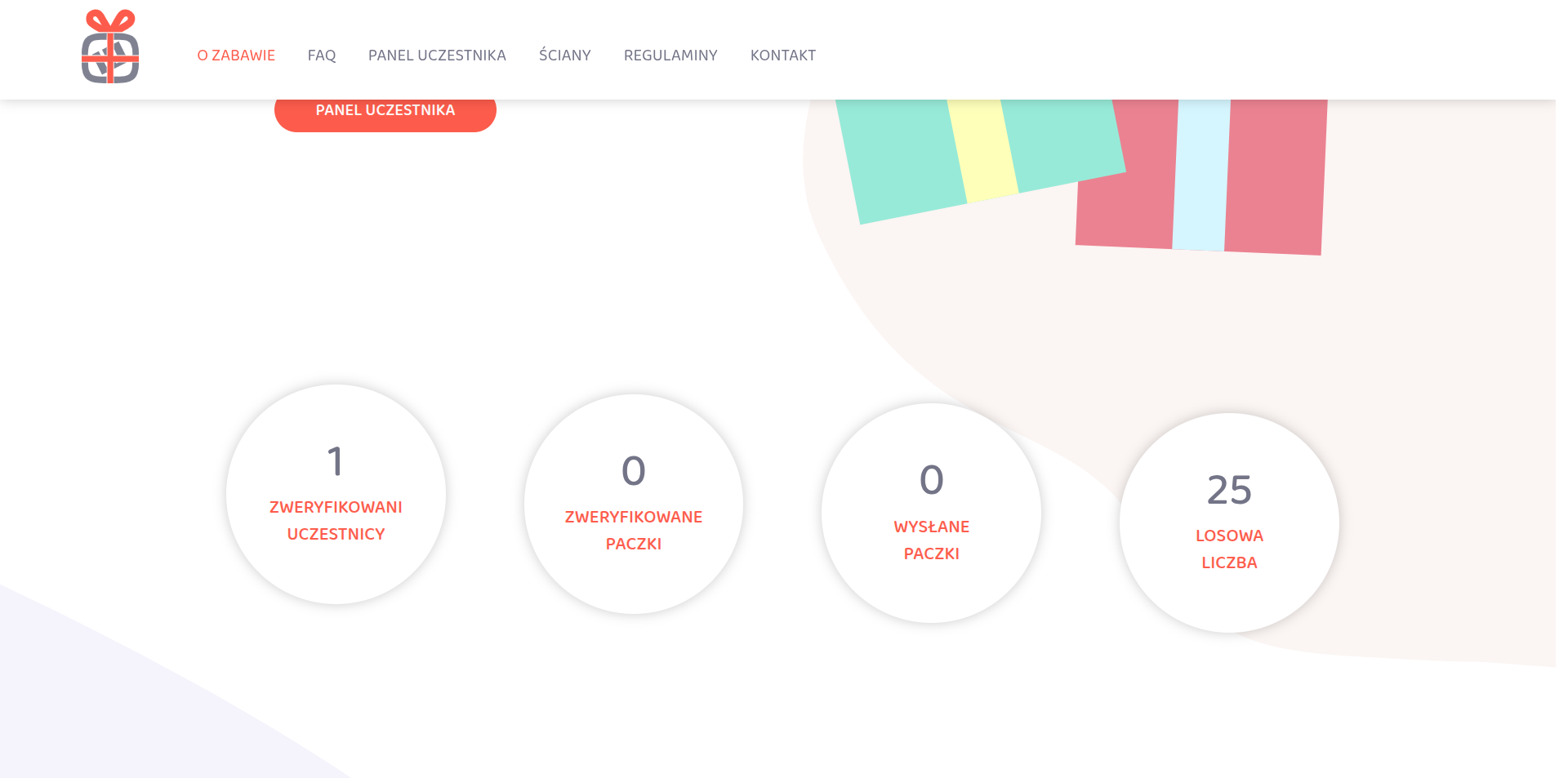Select PANEL UCZESTNIKA in the navigation bar

pyautogui.click(x=437, y=56)
